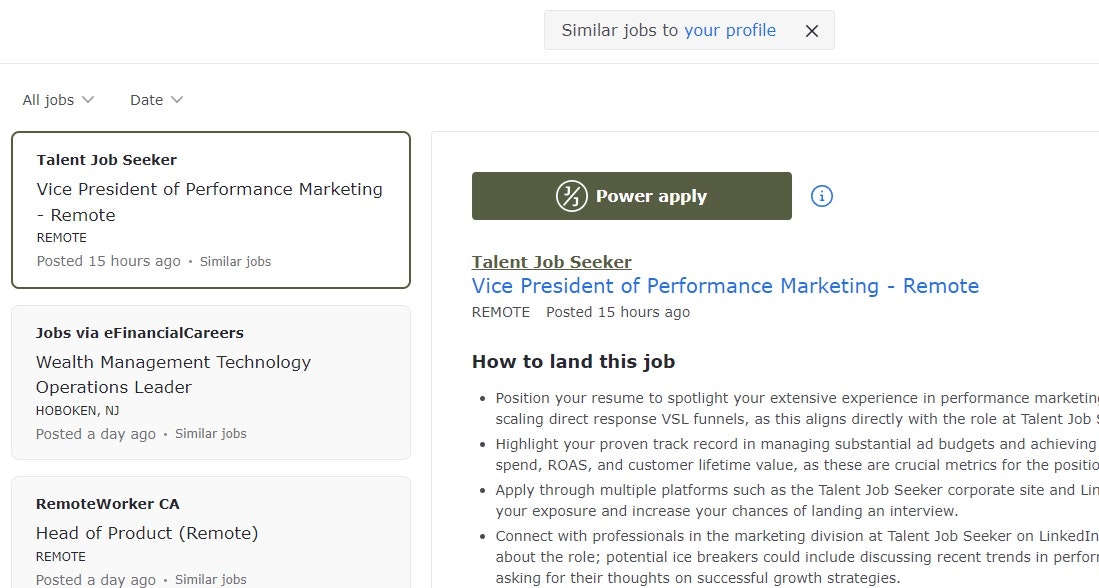The width and height of the screenshot is (1099, 588).
Task: Click the info icon beside Power apply
Action: pyautogui.click(x=822, y=196)
